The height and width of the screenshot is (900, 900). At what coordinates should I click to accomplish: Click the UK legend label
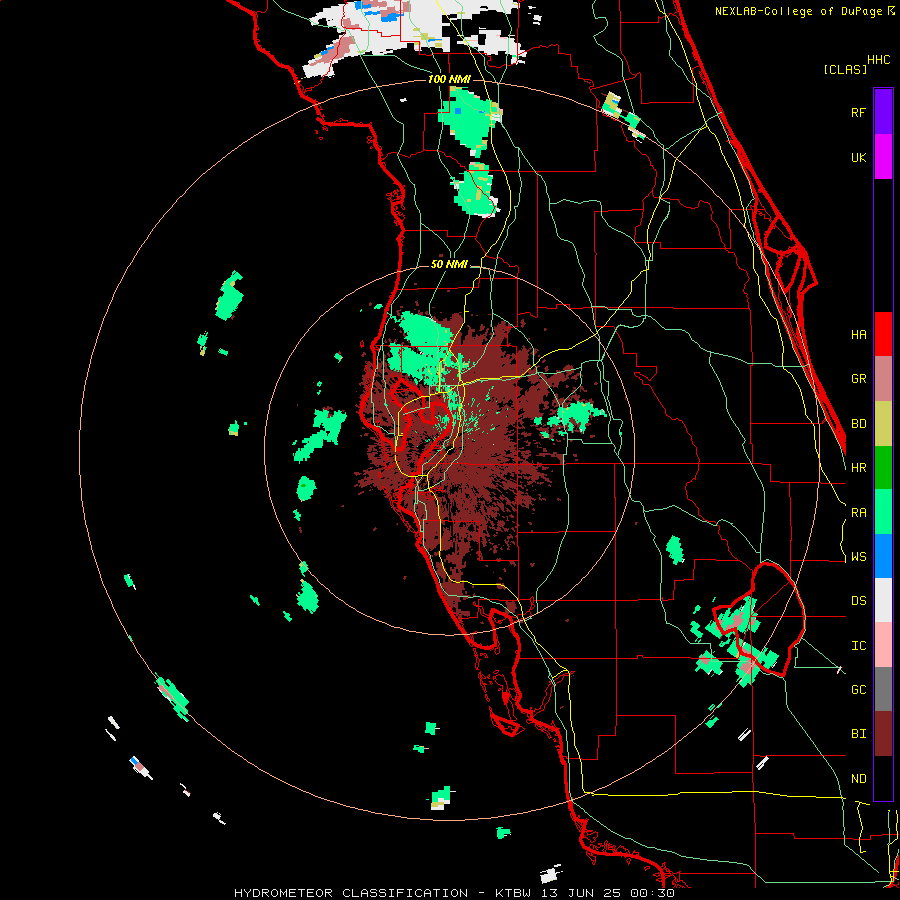click(x=858, y=157)
